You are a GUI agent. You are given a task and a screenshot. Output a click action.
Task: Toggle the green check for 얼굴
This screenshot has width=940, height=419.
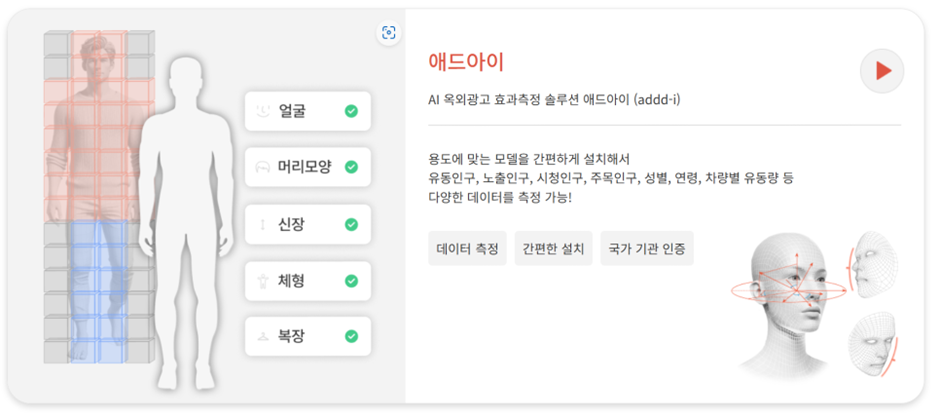[x=351, y=111]
